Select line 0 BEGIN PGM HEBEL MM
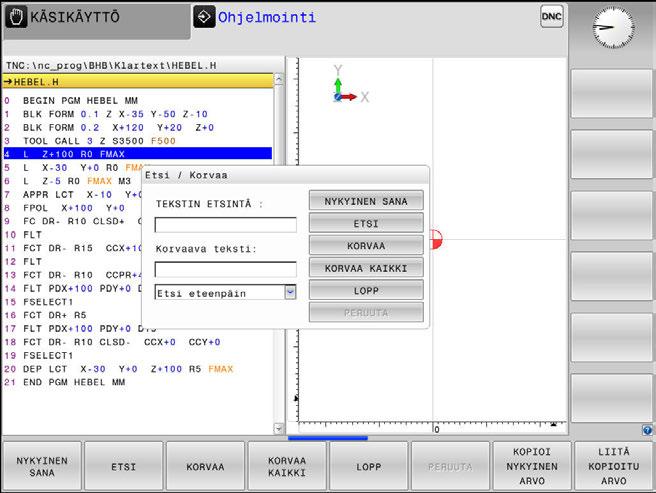 coord(138,100)
